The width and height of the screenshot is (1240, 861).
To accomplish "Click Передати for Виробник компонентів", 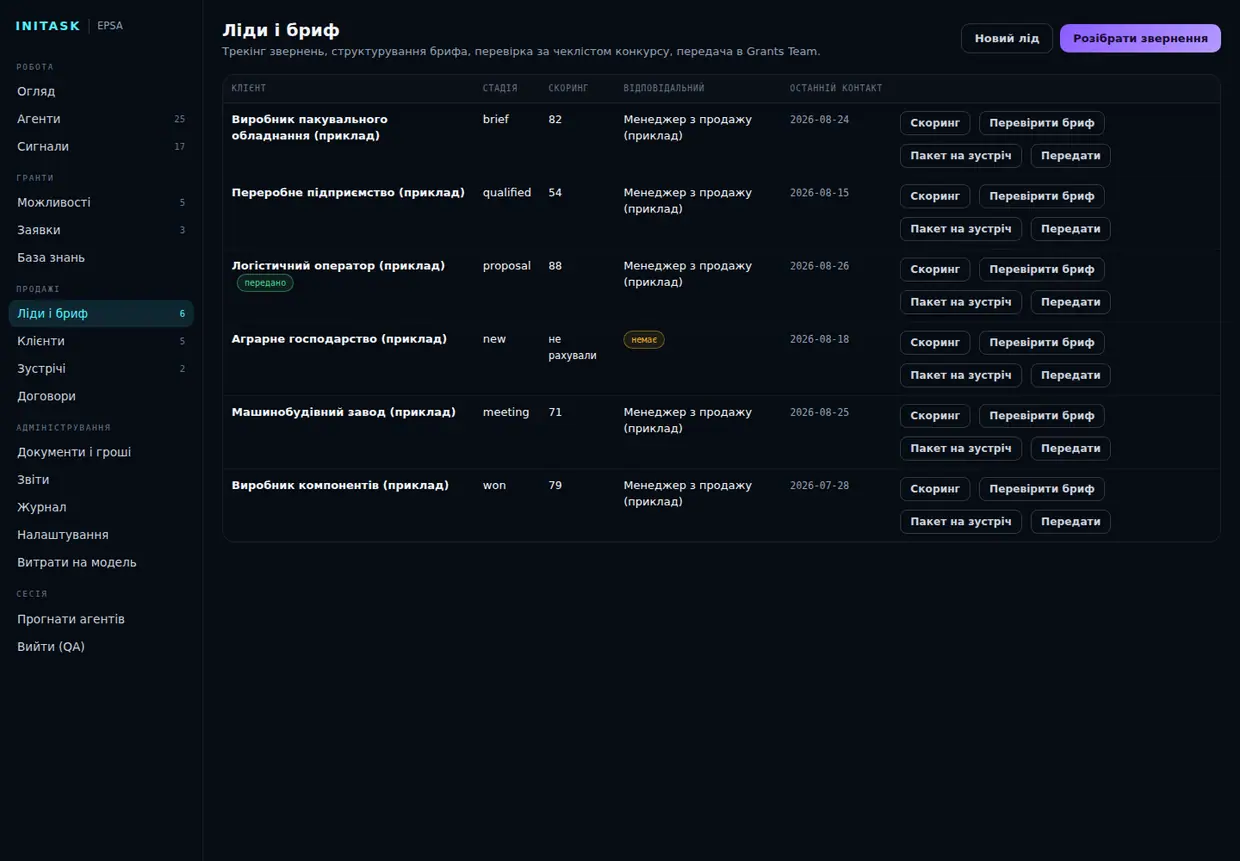I will click(1070, 521).
